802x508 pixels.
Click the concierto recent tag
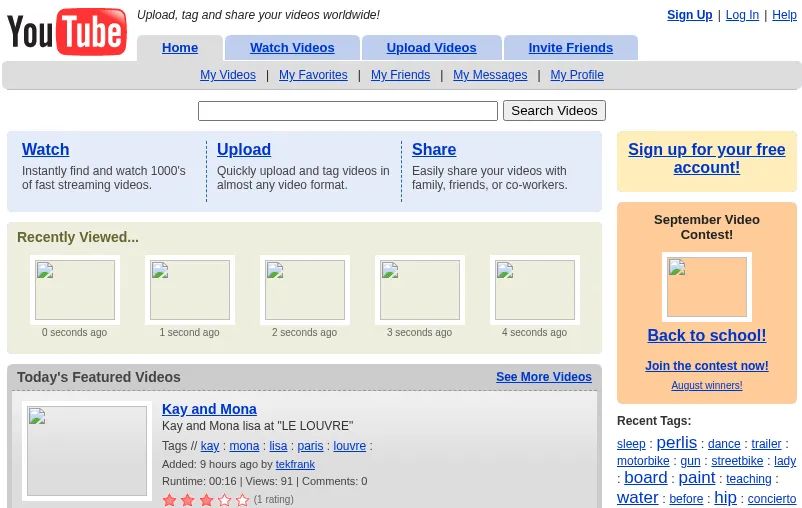tap(772, 499)
